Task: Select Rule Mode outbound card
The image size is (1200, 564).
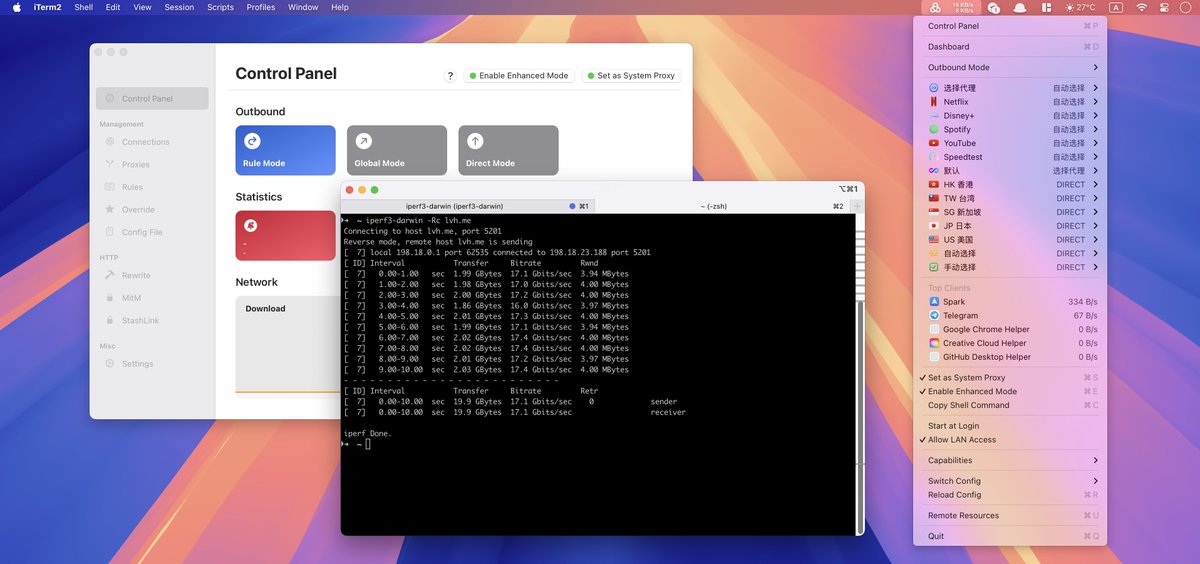Action: [x=285, y=150]
